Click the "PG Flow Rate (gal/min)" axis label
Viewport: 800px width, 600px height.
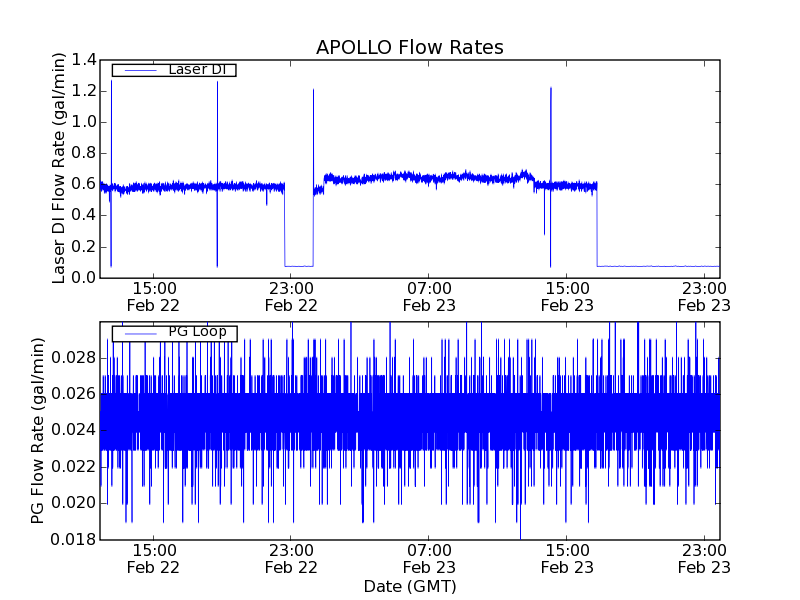coord(37,431)
